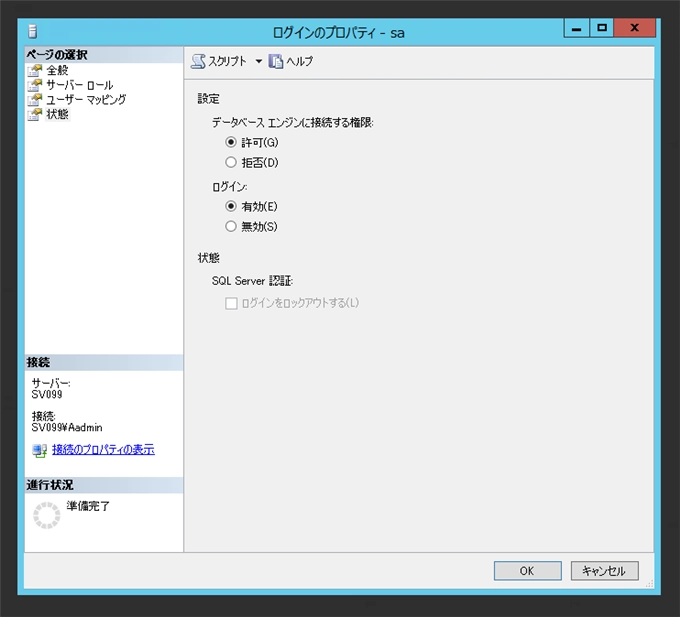Close the login properties window
This screenshot has height=617, width=680.
pos(634,28)
